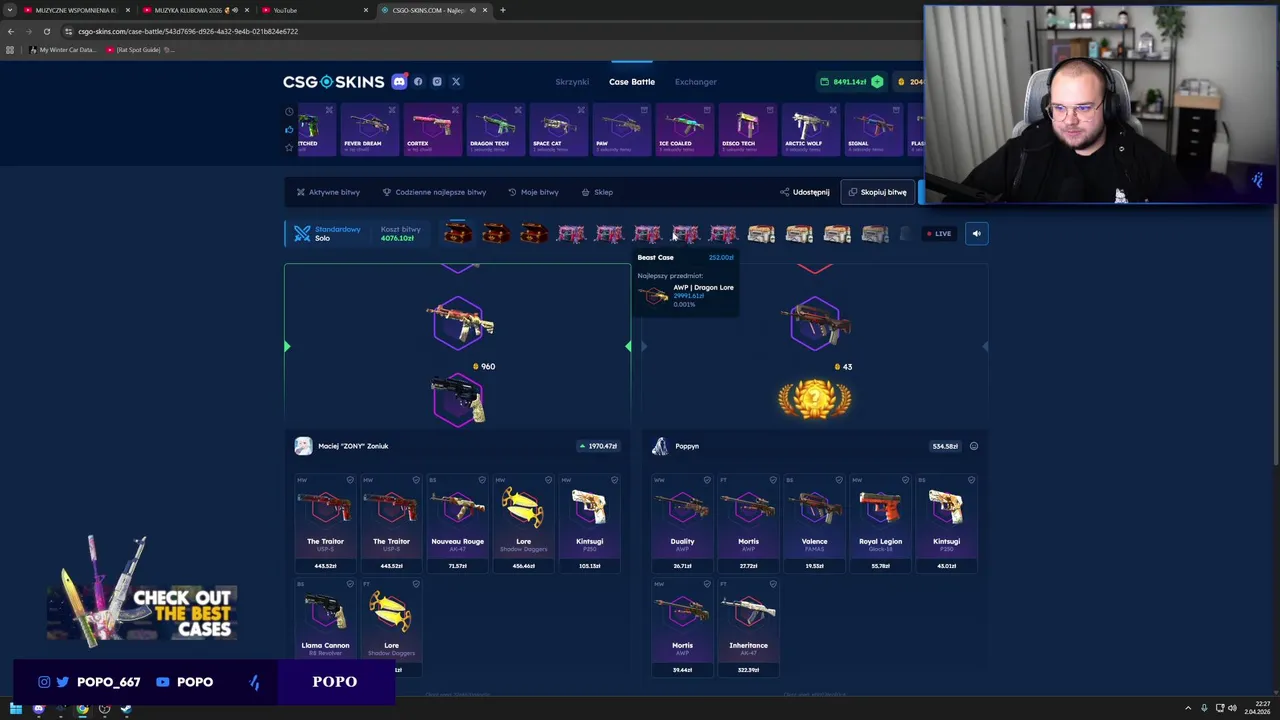Click the verify shield on Royal Legion card
The width and height of the screenshot is (1280, 720).
(905, 480)
